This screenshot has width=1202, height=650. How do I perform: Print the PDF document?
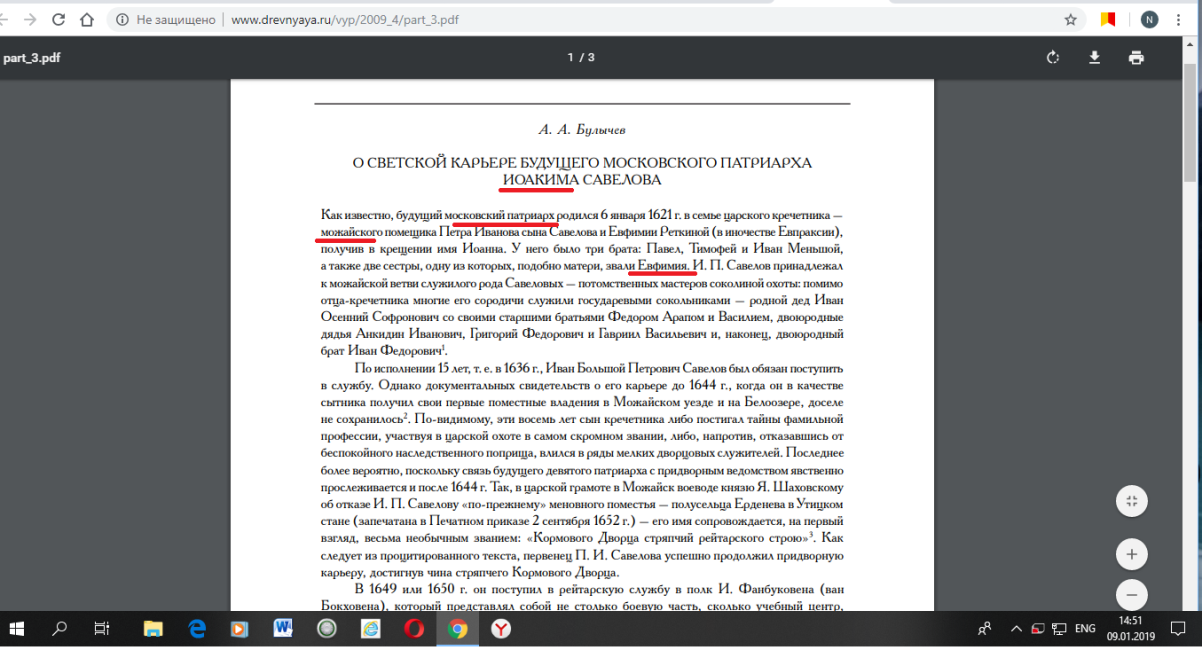tap(1136, 57)
